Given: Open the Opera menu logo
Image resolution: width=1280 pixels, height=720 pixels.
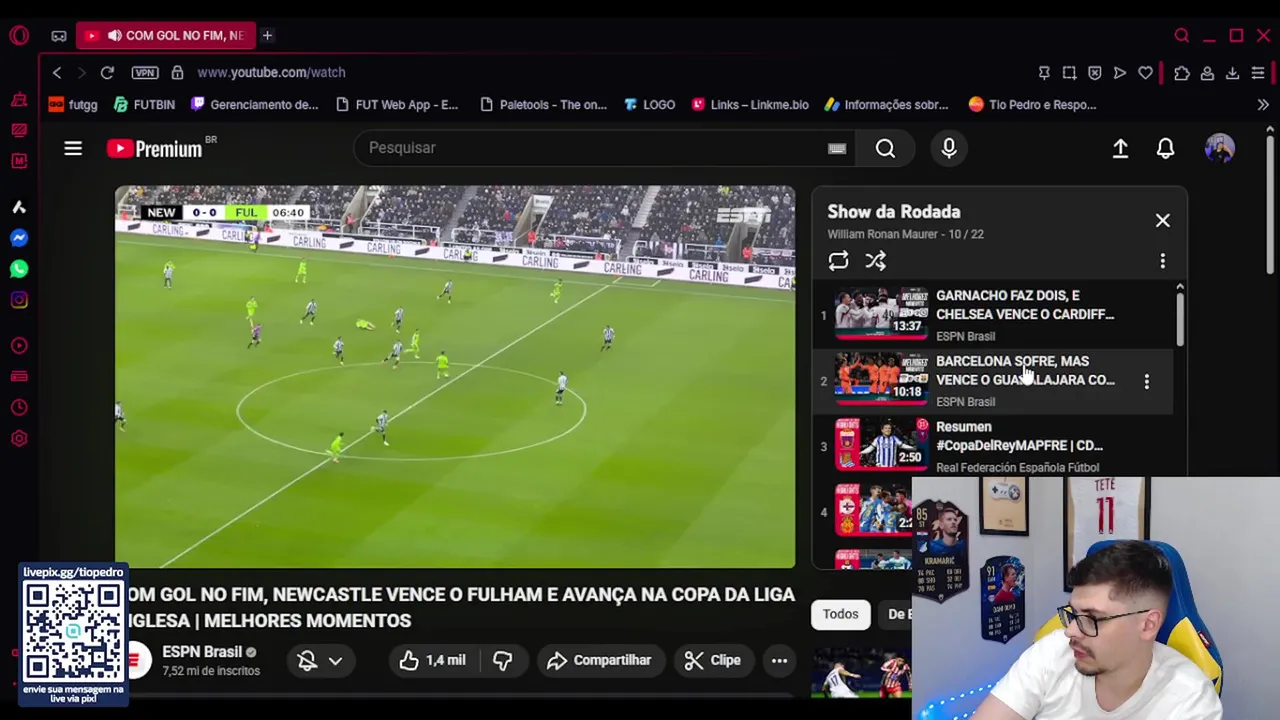Looking at the screenshot, I should click(19, 35).
